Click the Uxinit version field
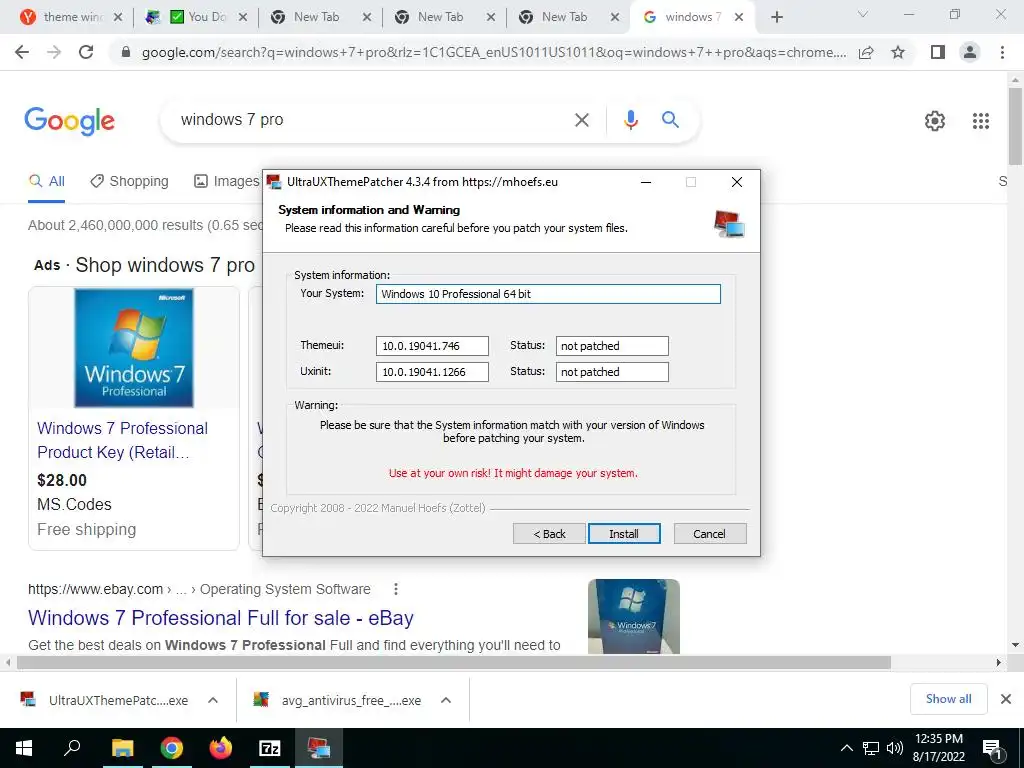This screenshot has width=1024, height=768. point(432,372)
